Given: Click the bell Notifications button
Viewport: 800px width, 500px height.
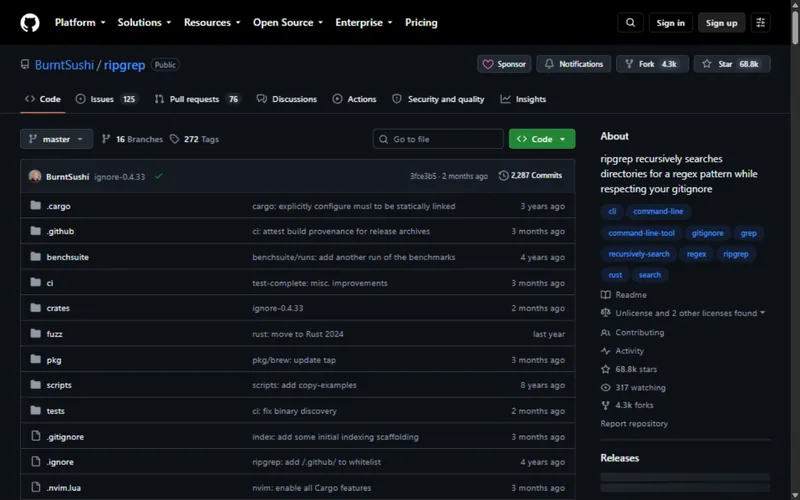Looking at the screenshot, I should (573, 64).
